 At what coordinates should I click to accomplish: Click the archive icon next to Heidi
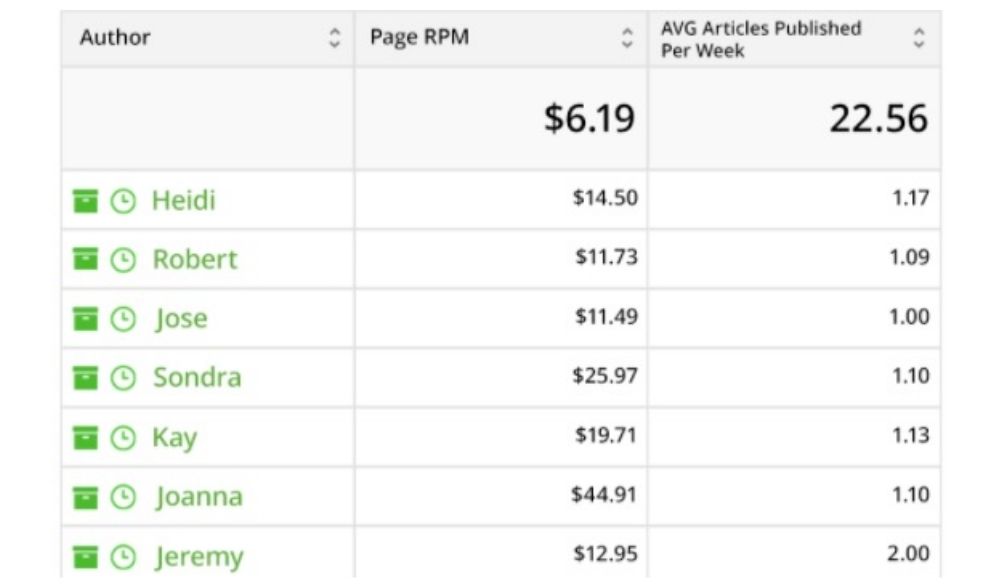tap(86, 201)
